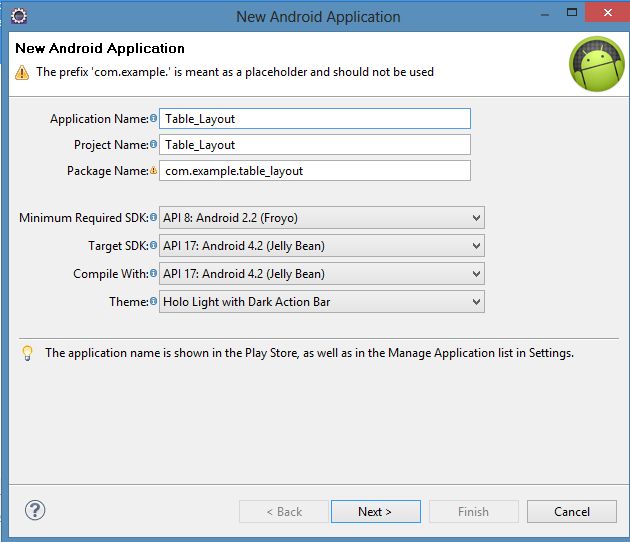
Task: Click warning icon beside Package Name
Action: [x=154, y=171]
